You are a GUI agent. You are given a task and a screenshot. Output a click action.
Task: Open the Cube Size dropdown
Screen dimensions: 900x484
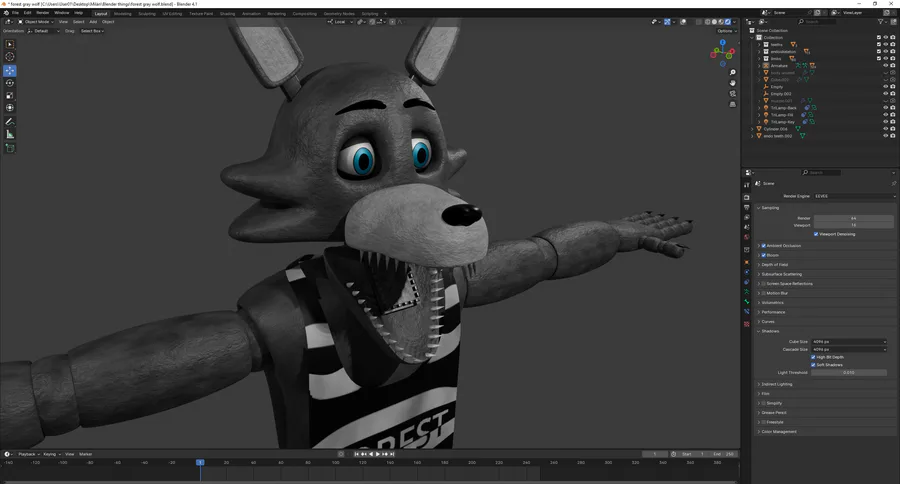point(849,342)
